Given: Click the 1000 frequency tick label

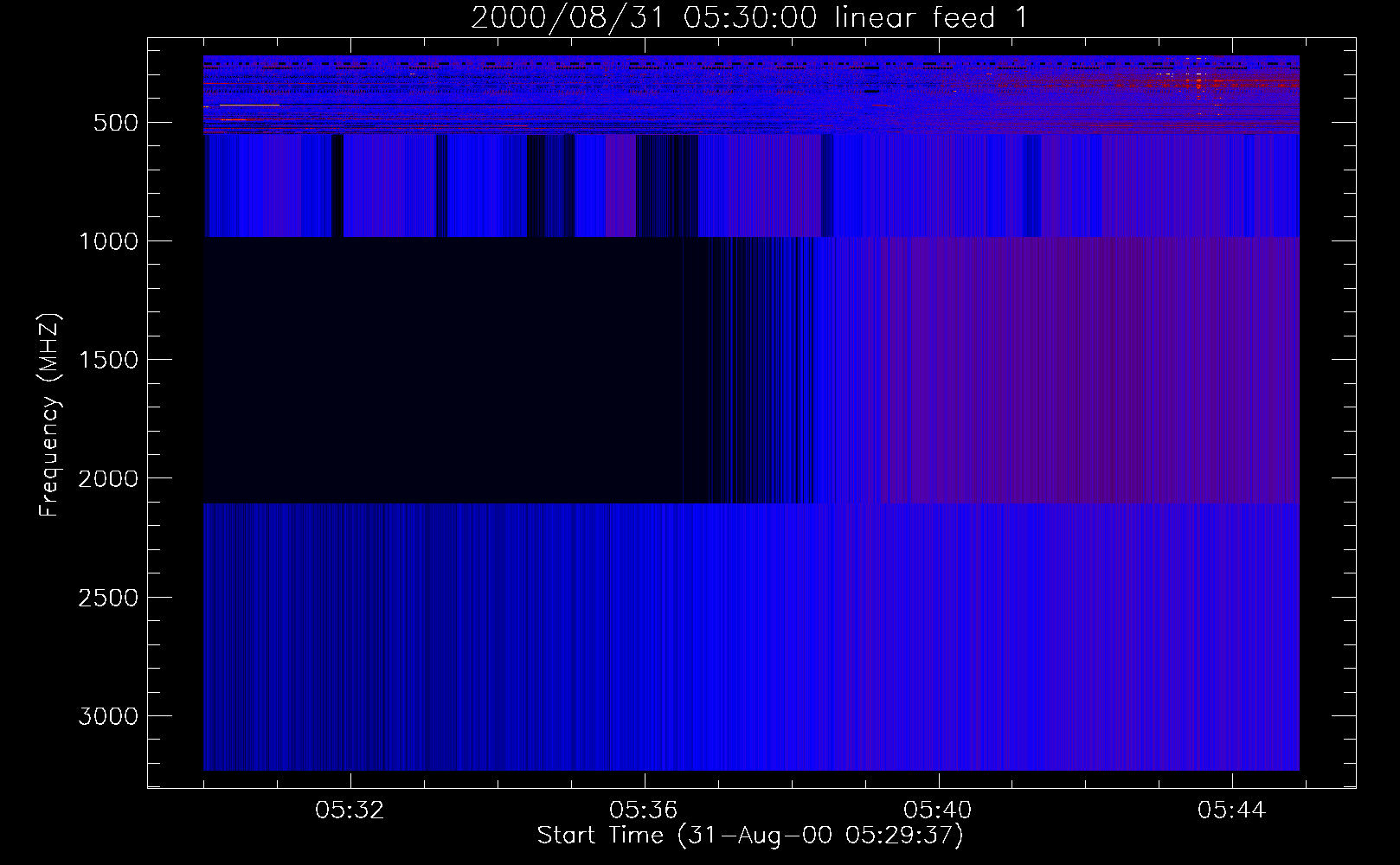Looking at the screenshot, I should 108,241.
